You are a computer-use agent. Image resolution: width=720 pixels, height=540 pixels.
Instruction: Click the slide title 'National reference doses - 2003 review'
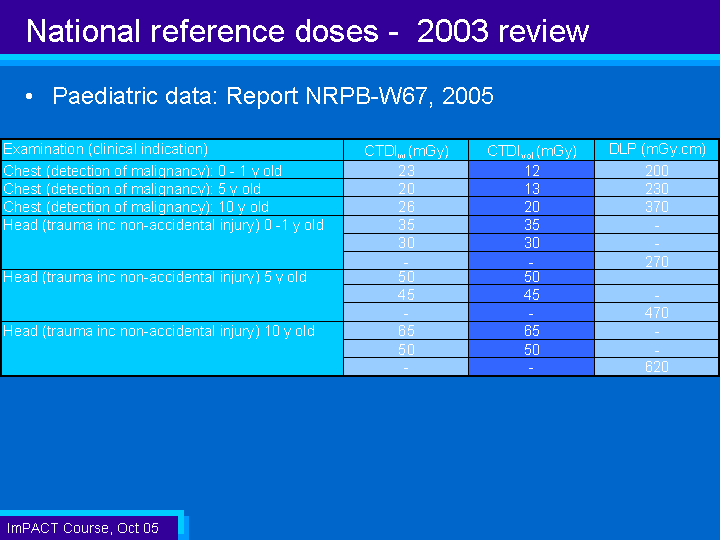click(307, 31)
